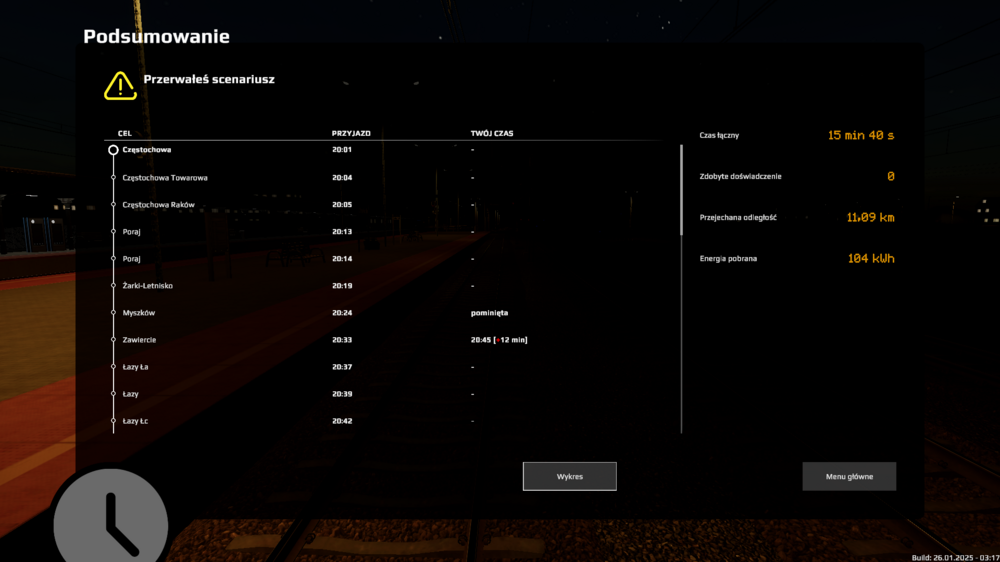The width and height of the screenshot is (1000, 562).
Task: Click arrival time 20:04
Action: click(342, 178)
